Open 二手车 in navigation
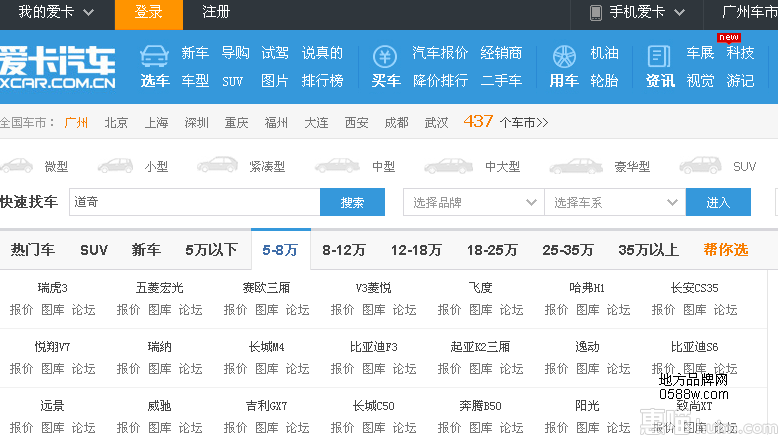The image size is (778, 435). (x=501, y=81)
